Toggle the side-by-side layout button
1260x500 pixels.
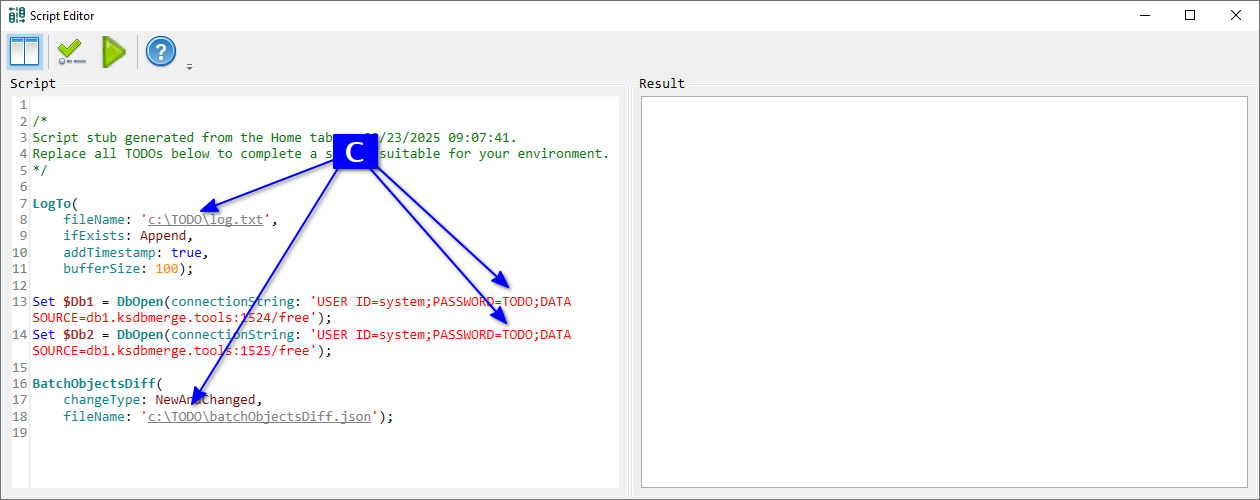[x=24, y=52]
